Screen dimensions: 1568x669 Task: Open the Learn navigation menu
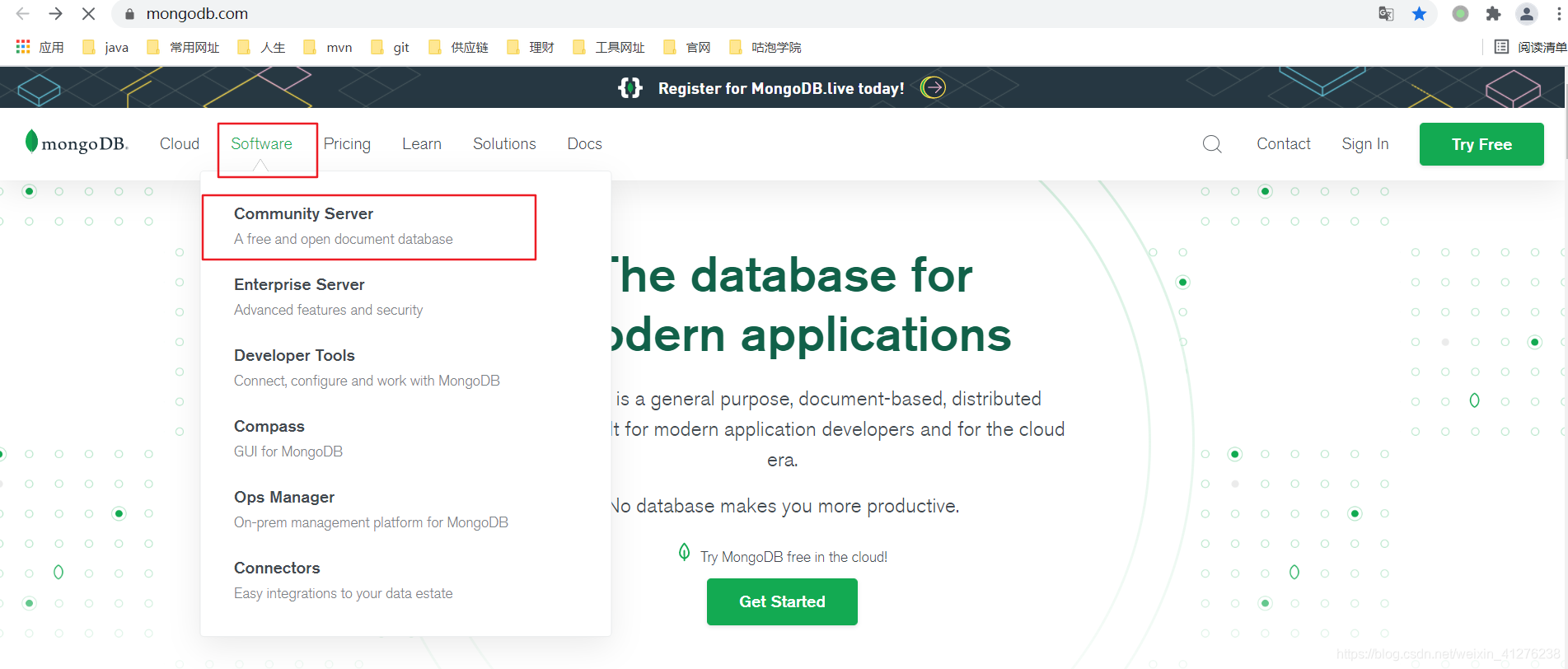point(422,143)
